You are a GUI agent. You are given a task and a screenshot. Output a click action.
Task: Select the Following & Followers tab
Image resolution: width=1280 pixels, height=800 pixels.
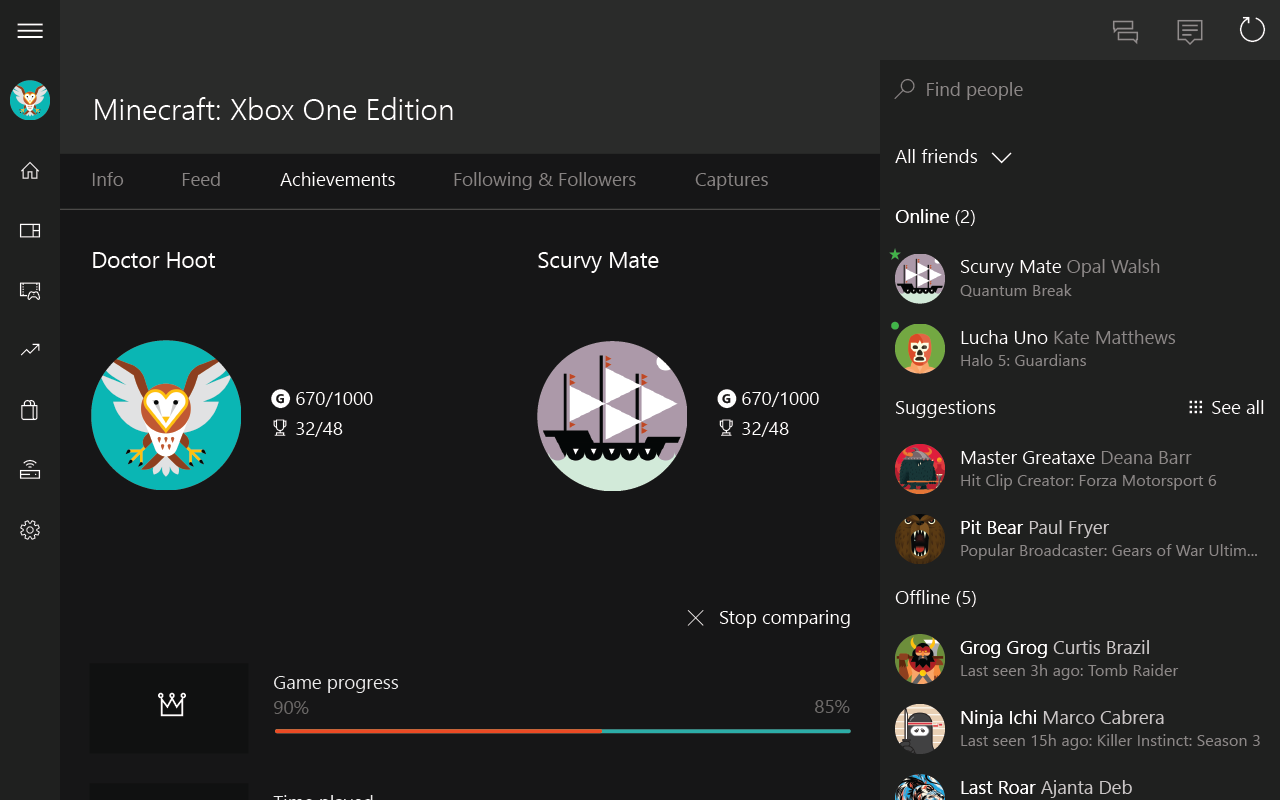(x=544, y=179)
